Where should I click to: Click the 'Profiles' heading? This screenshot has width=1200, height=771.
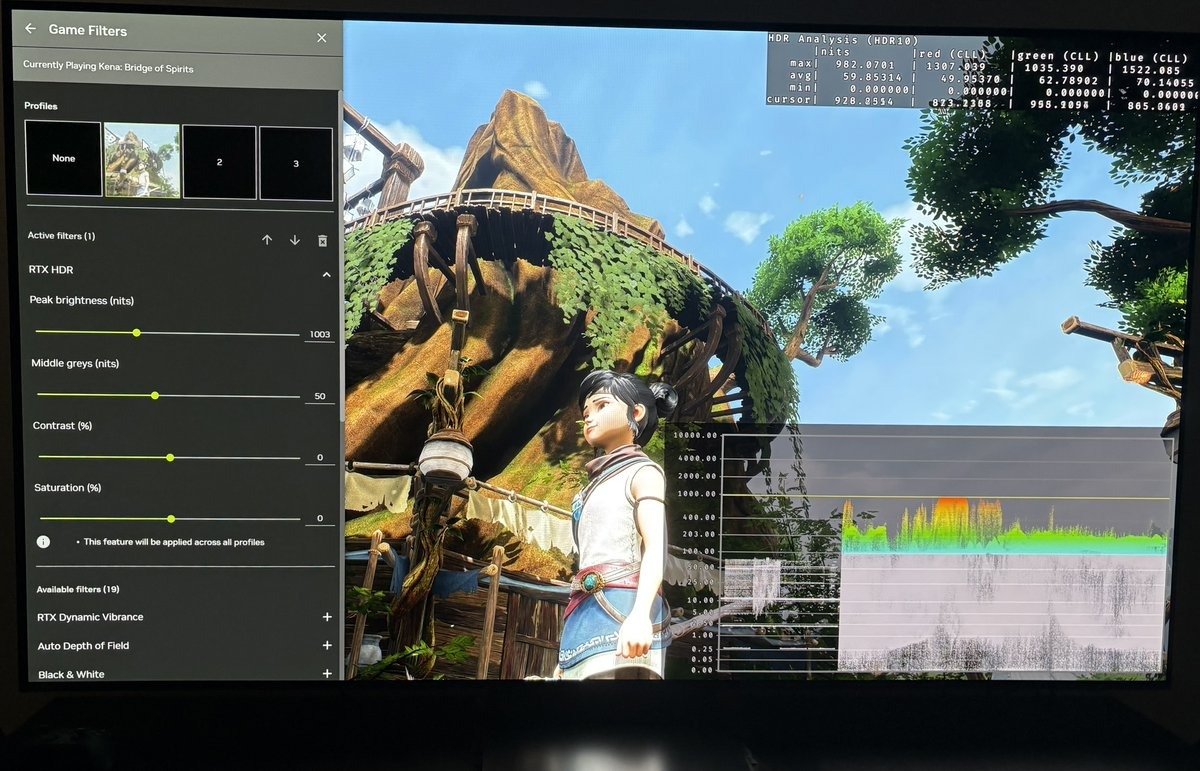pyautogui.click(x=41, y=105)
